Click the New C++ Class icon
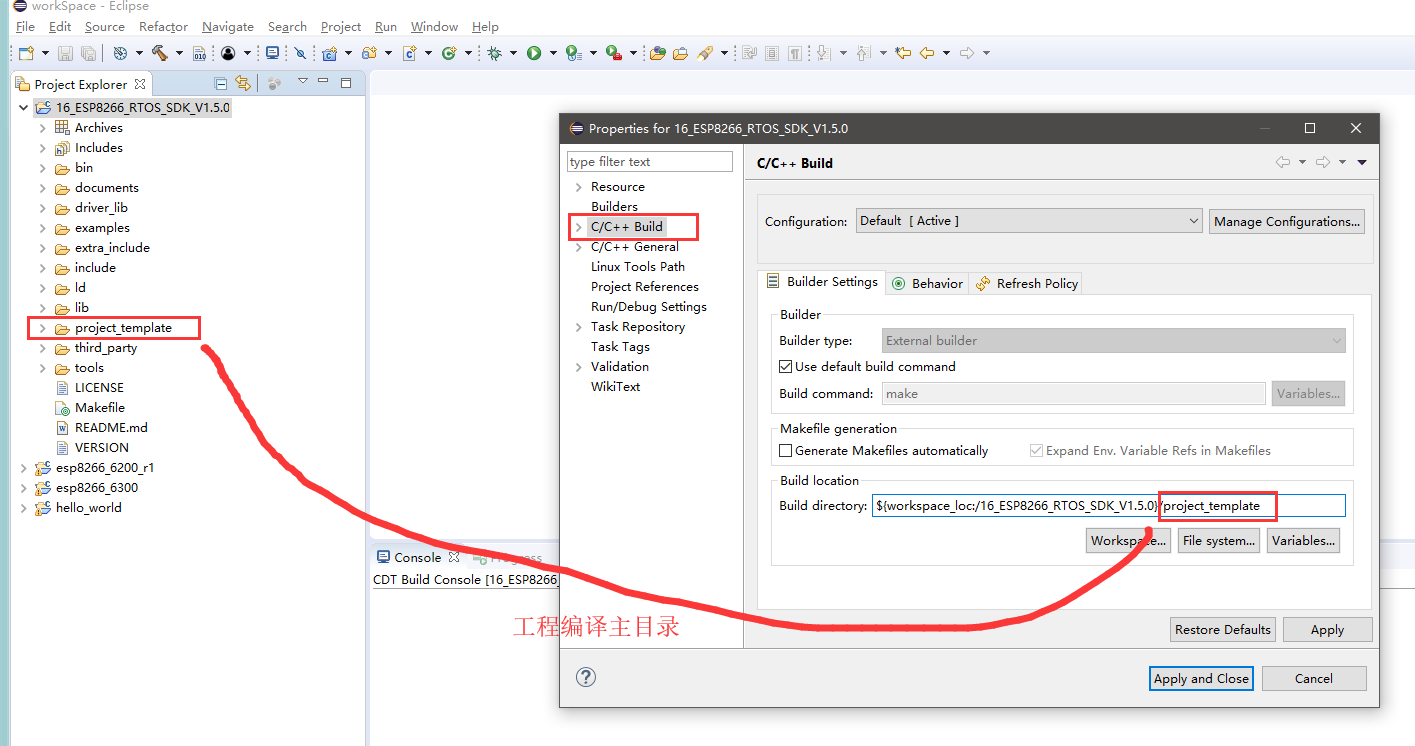Screen dimensions: 1415x746 pyautogui.click(x=447, y=53)
